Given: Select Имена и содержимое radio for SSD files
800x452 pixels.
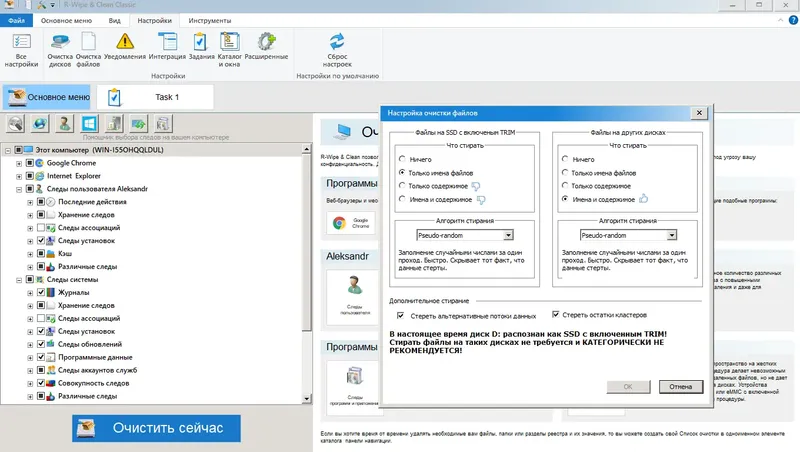Looking at the screenshot, I should click(x=402, y=199).
